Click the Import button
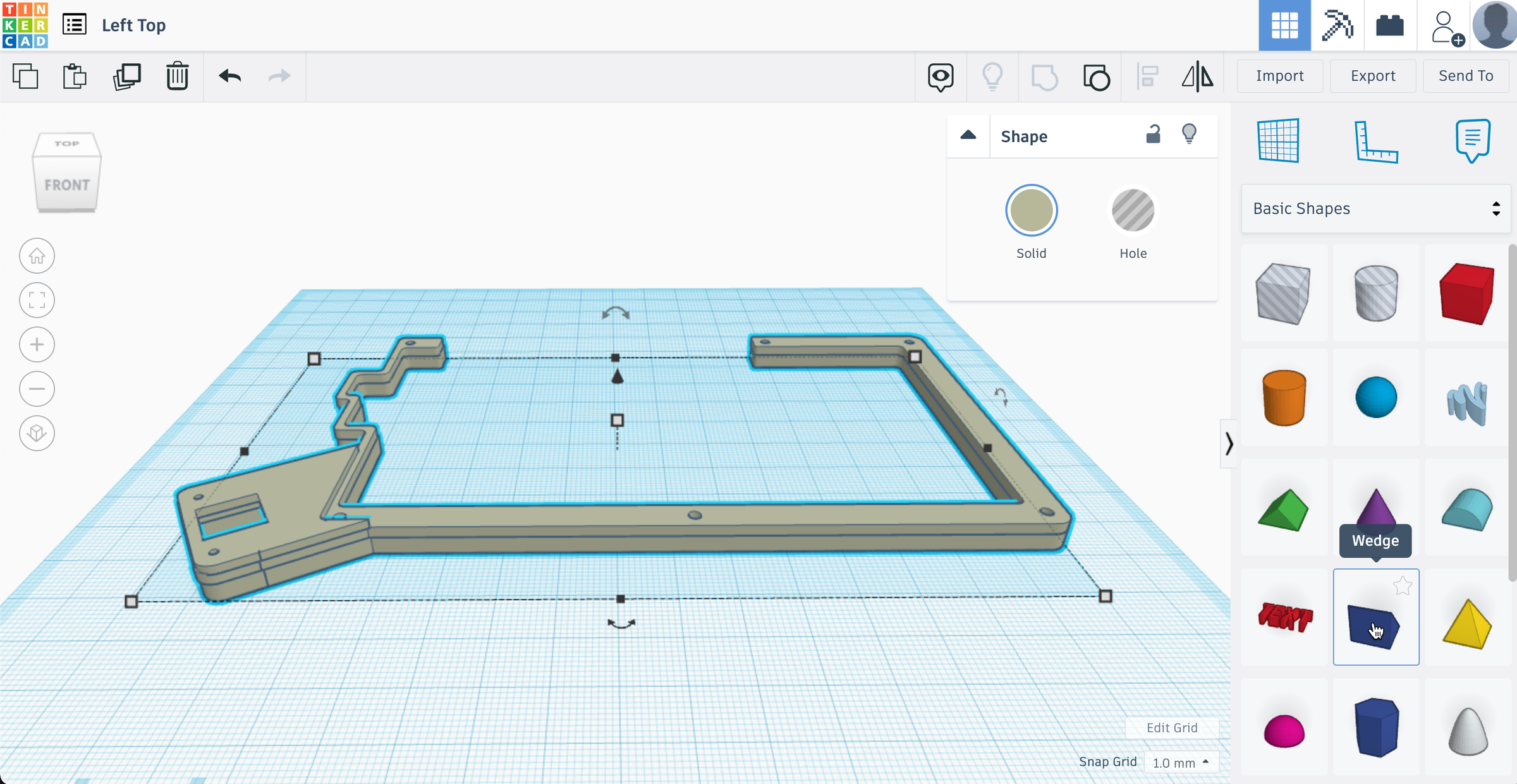Viewport: 1517px width, 784px height. [1279, 76]
